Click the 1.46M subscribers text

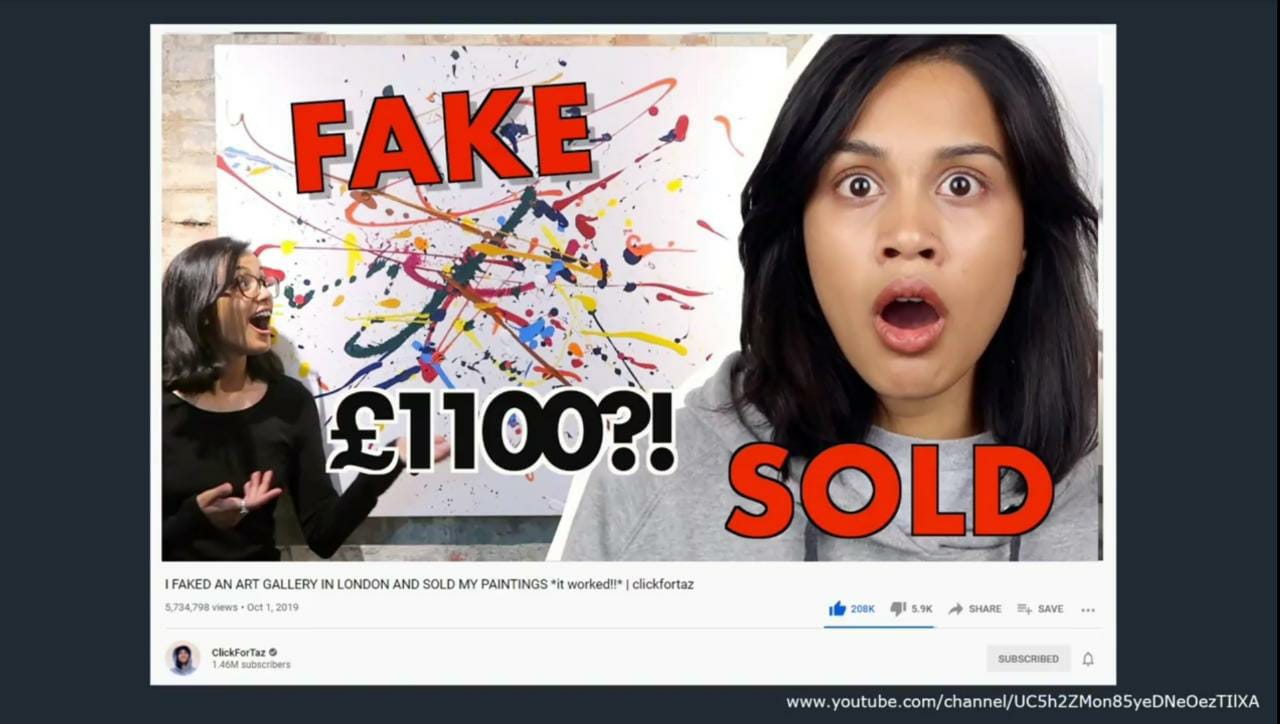click(x=250, y=665)
